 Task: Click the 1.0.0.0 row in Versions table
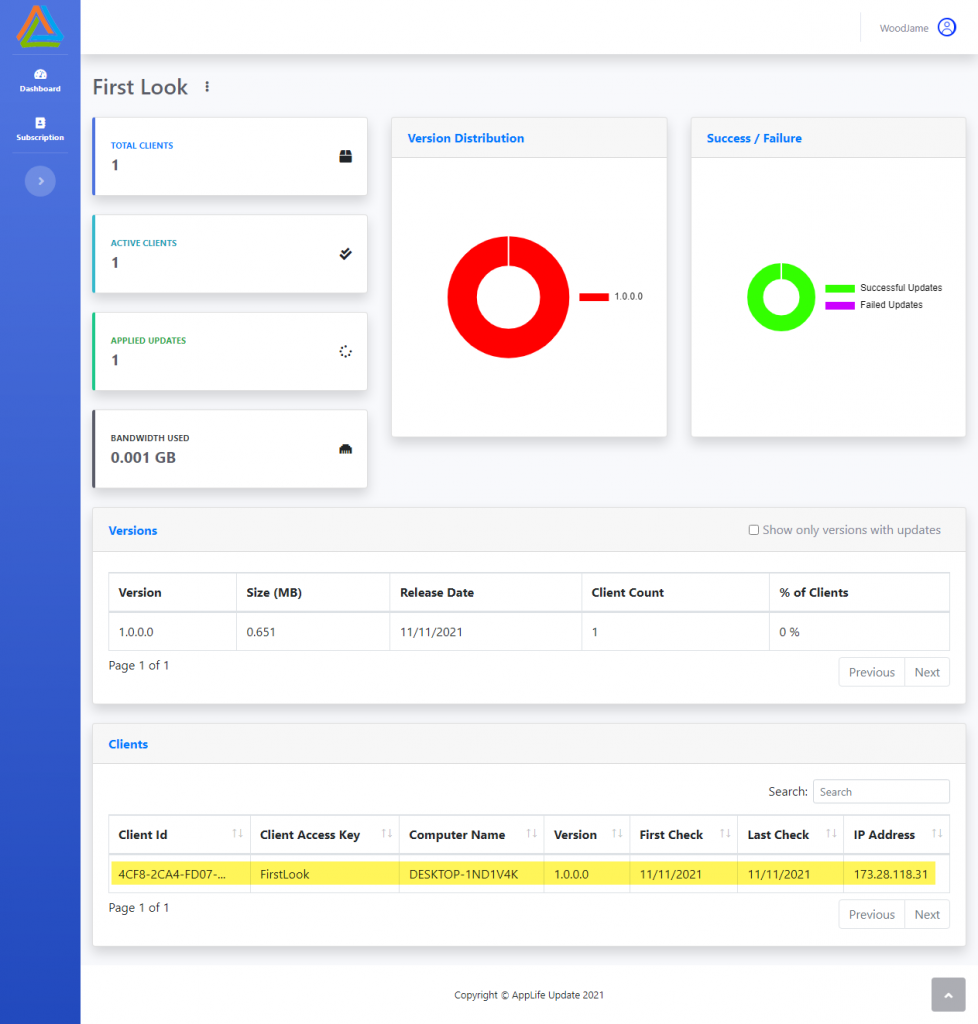(529, 632)
